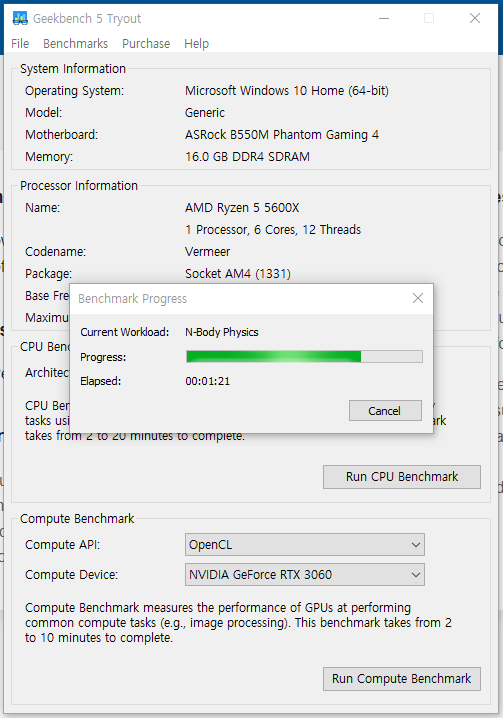Click the 'Compute Benchmark' group heading
The width and height of the screenshot is (503, 718).
(77, 519)
